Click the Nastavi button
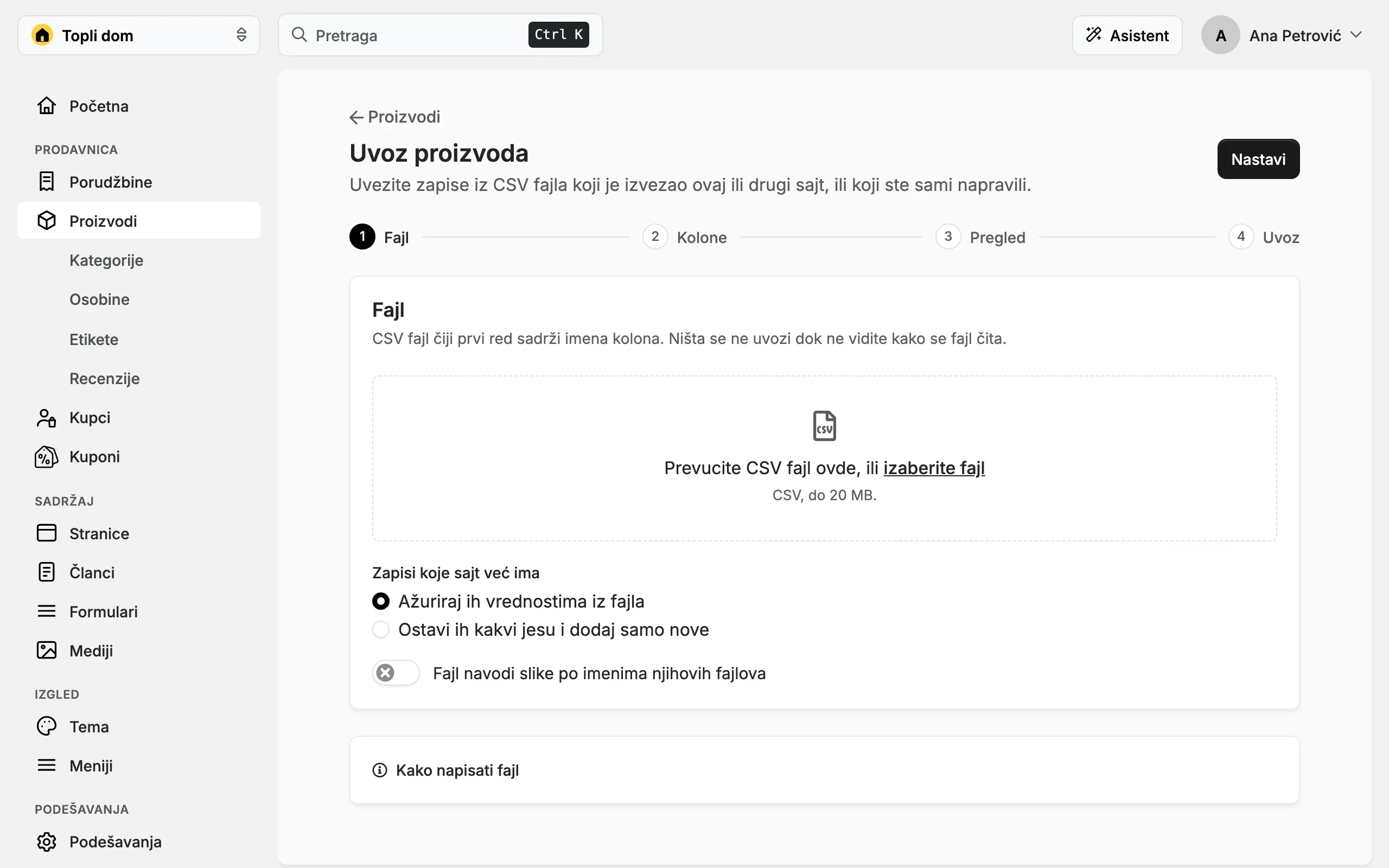The image size is (1389, 868). point(1258,159)
